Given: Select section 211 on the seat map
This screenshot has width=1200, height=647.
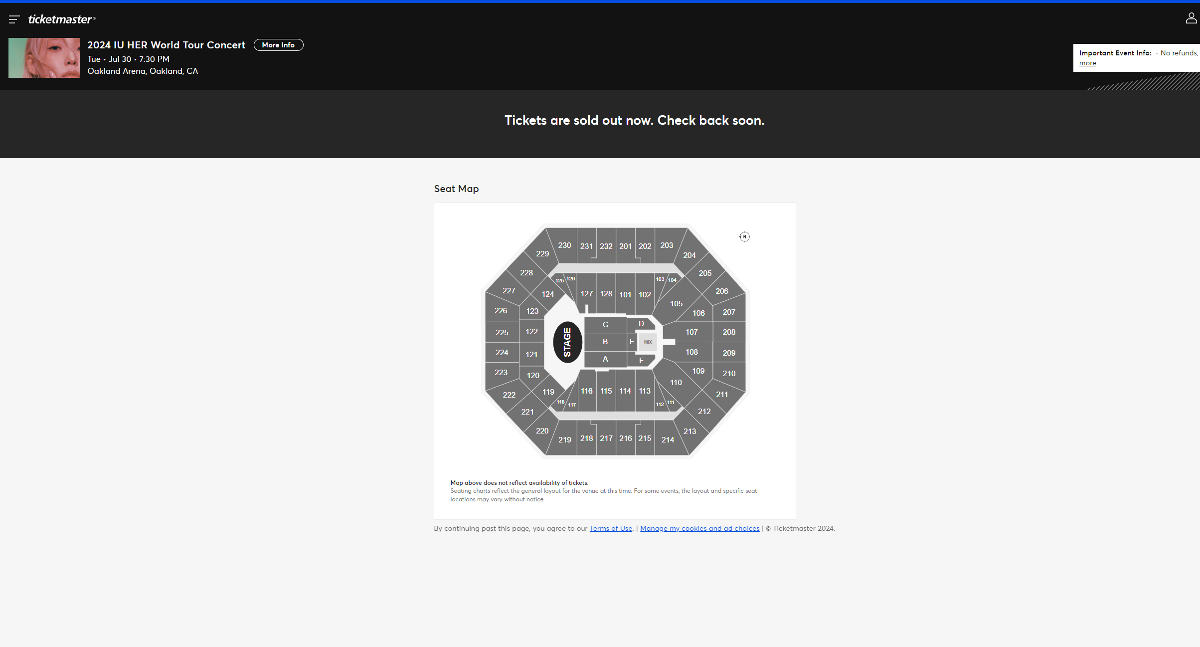Looking at the screenshot, I should [x=722, y=394].
